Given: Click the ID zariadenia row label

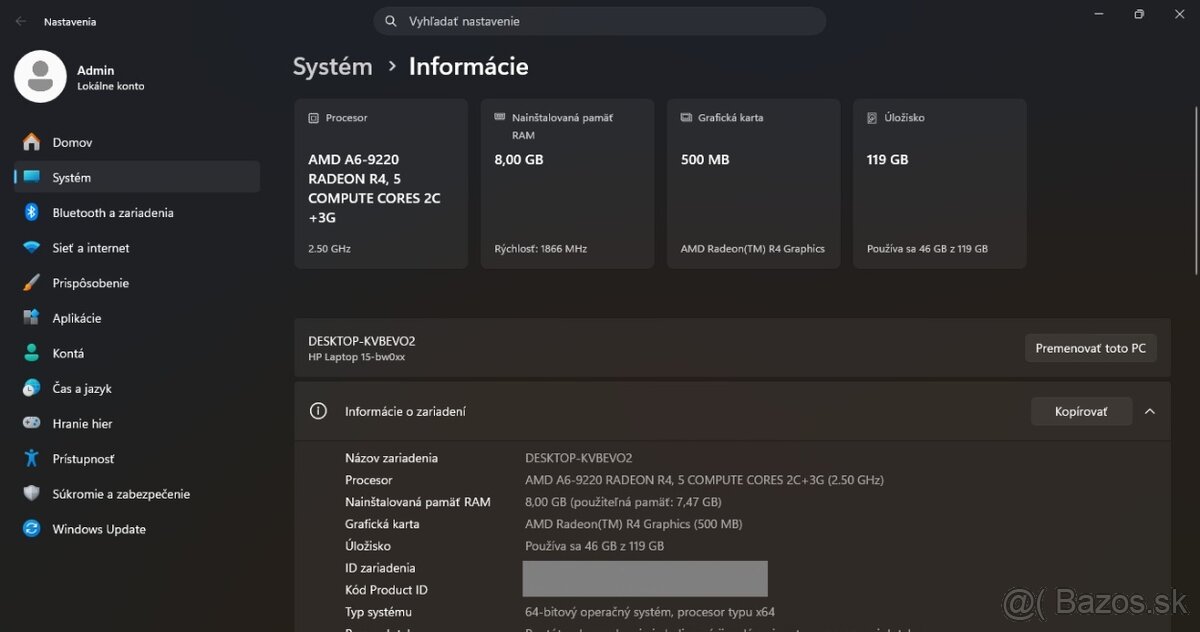Looking at the screenshot, I should [x=380, y=568].
